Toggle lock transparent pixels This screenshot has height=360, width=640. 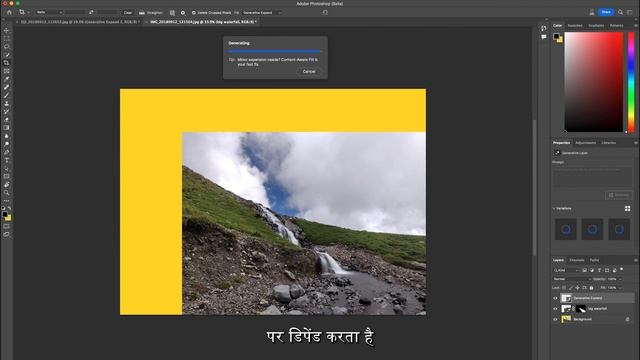[564, 288]
